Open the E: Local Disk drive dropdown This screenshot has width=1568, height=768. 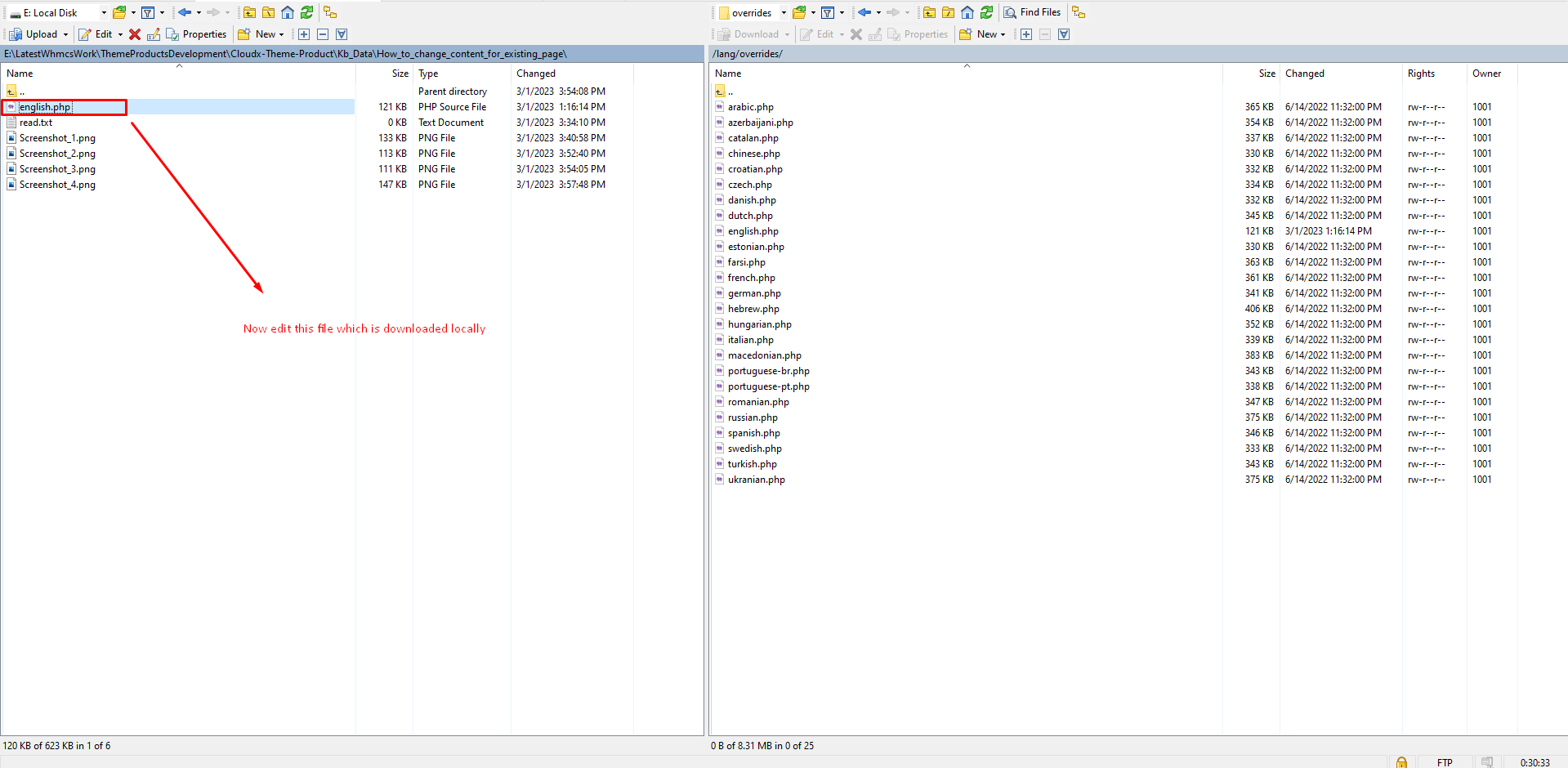104,12
